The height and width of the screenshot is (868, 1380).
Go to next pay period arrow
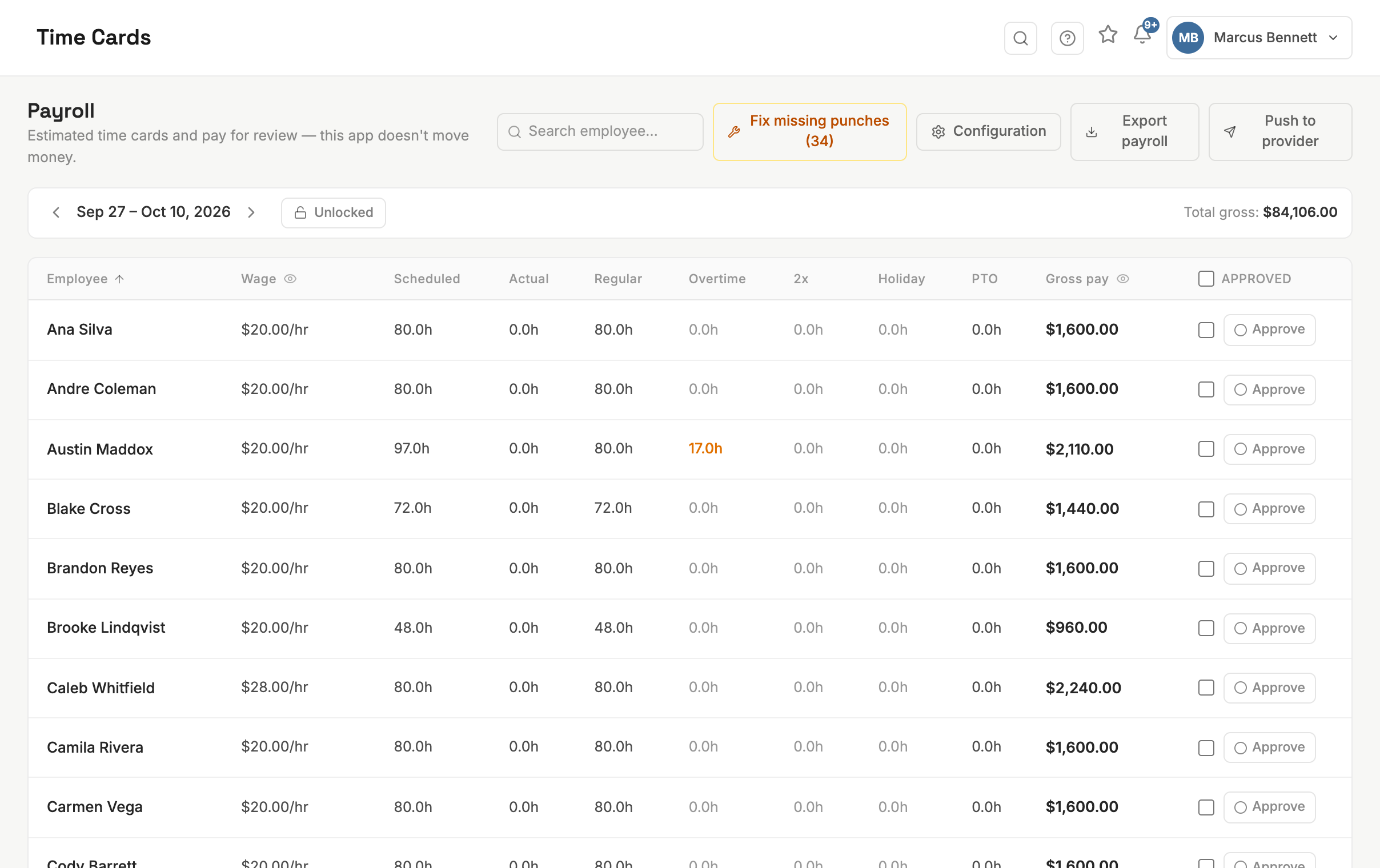point(251,212)
